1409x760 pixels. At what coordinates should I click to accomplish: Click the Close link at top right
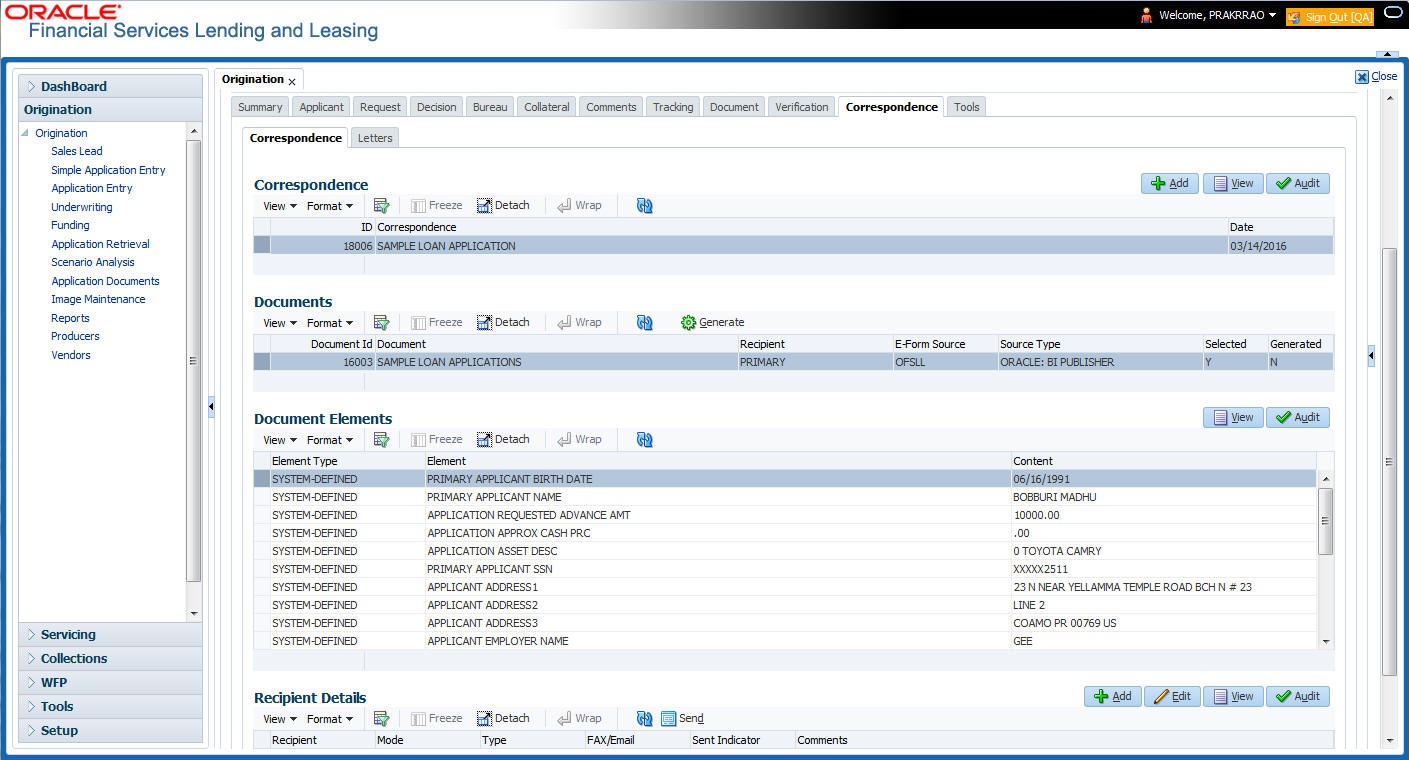(x=1376, y=76)
